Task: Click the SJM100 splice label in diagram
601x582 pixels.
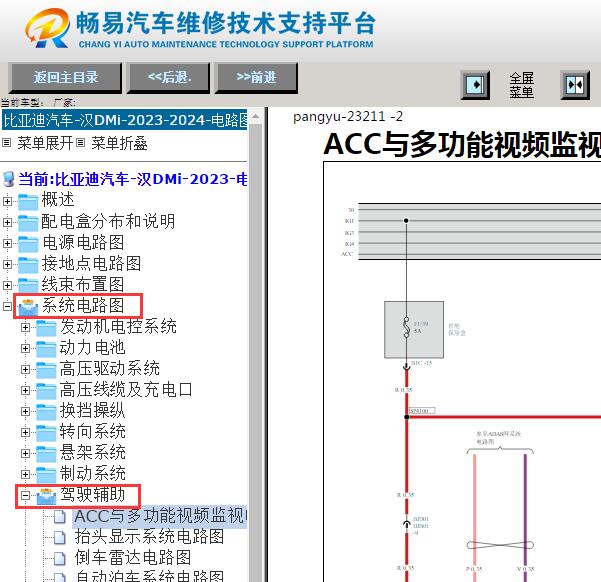Action: (422, 411)
